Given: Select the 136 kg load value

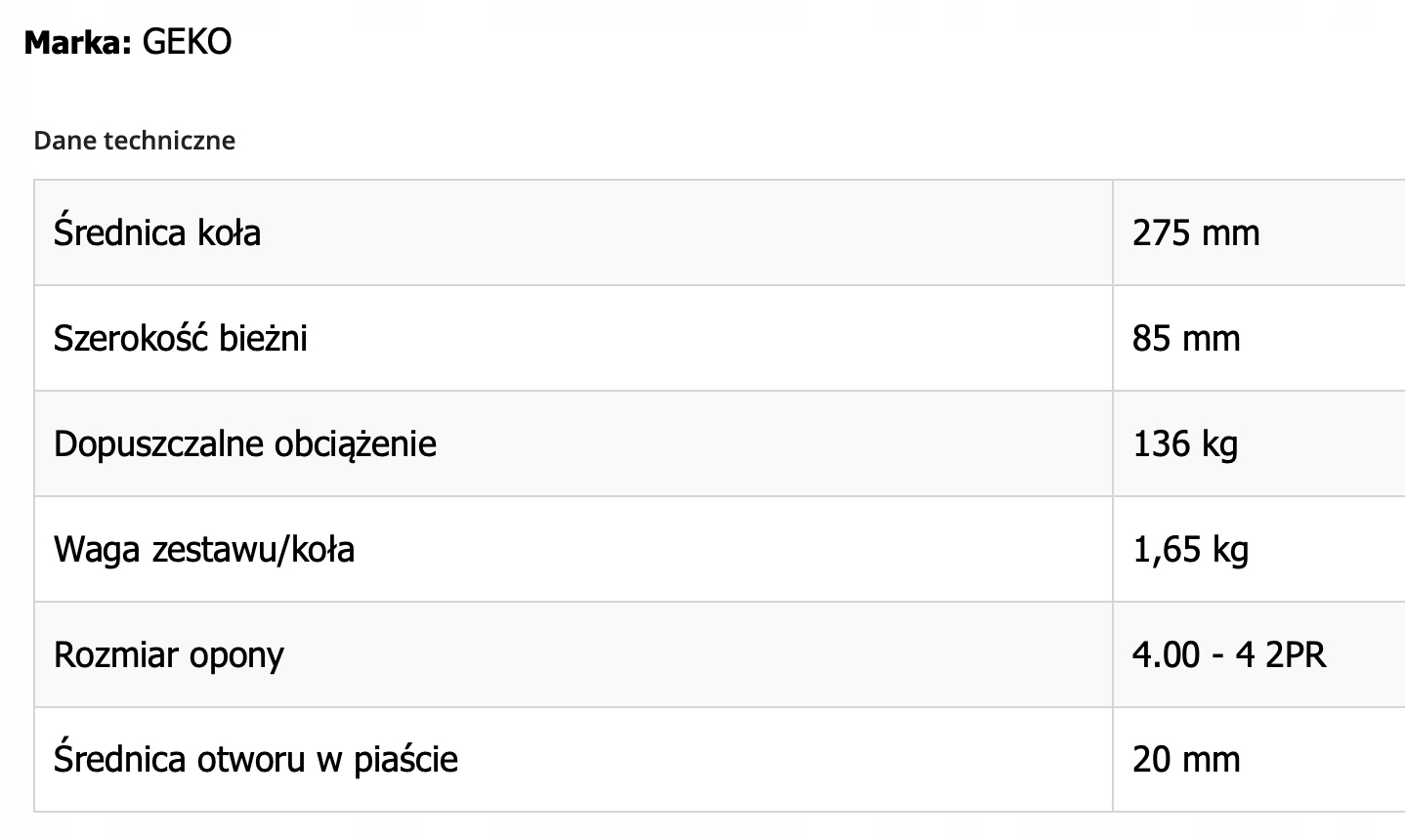Looking at the screenshot, I should tap(1185, 444).
